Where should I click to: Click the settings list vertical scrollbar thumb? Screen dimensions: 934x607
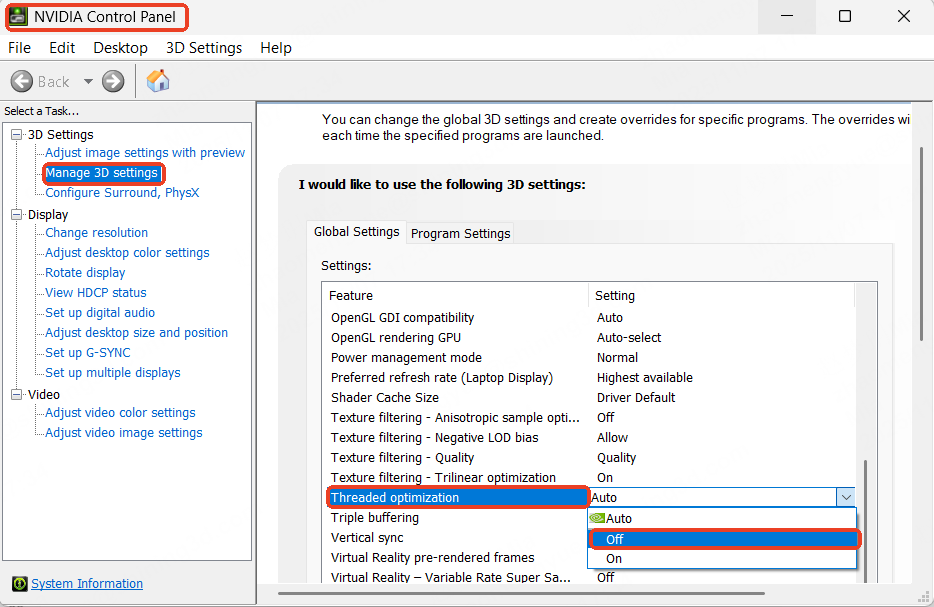point(865,521)
